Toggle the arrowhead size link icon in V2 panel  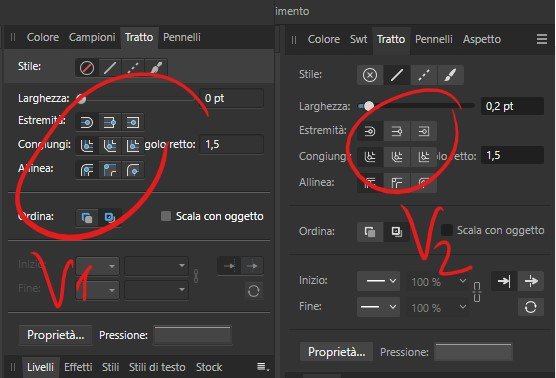point(477,293)
